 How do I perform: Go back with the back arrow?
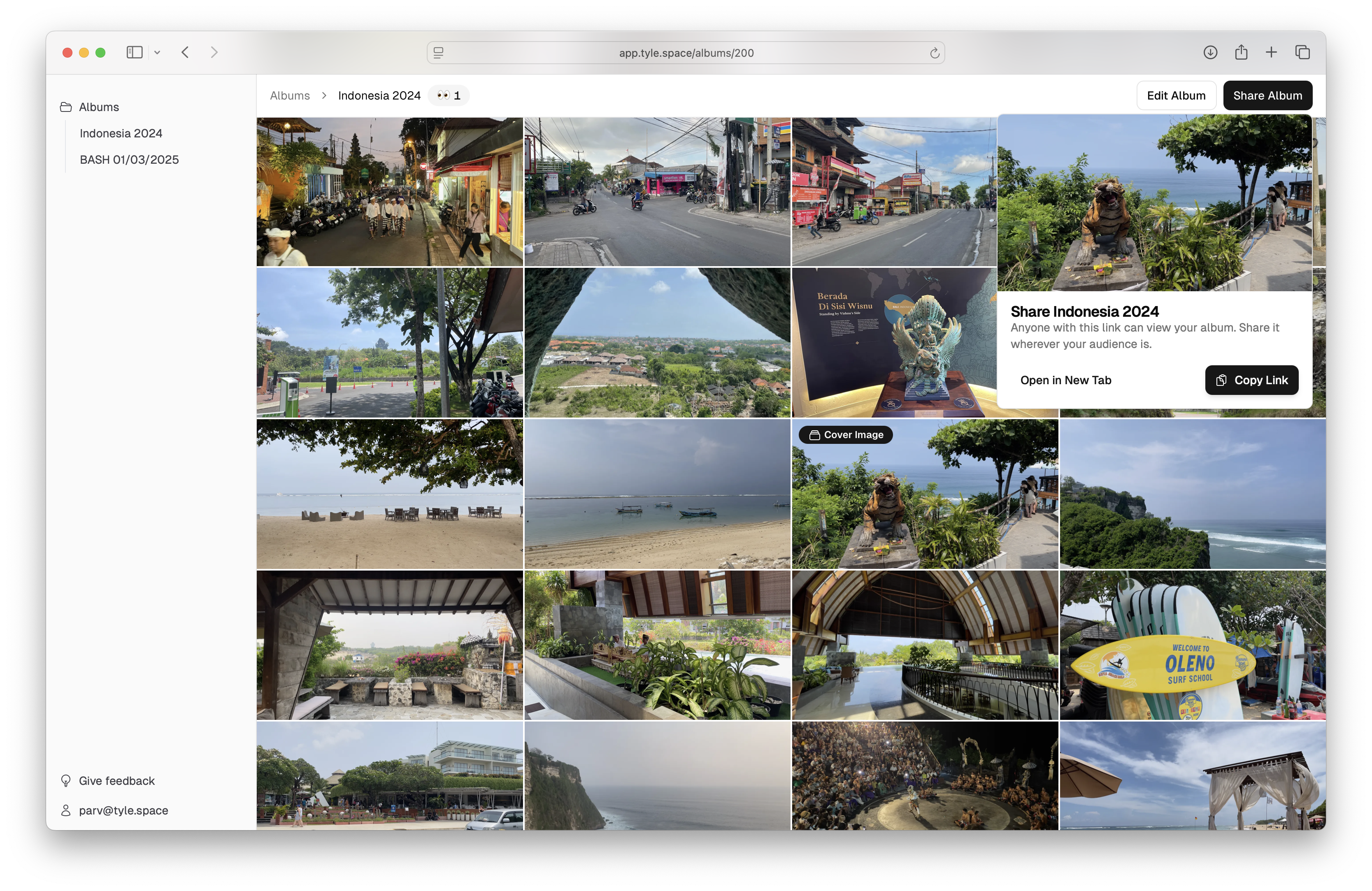185,52
